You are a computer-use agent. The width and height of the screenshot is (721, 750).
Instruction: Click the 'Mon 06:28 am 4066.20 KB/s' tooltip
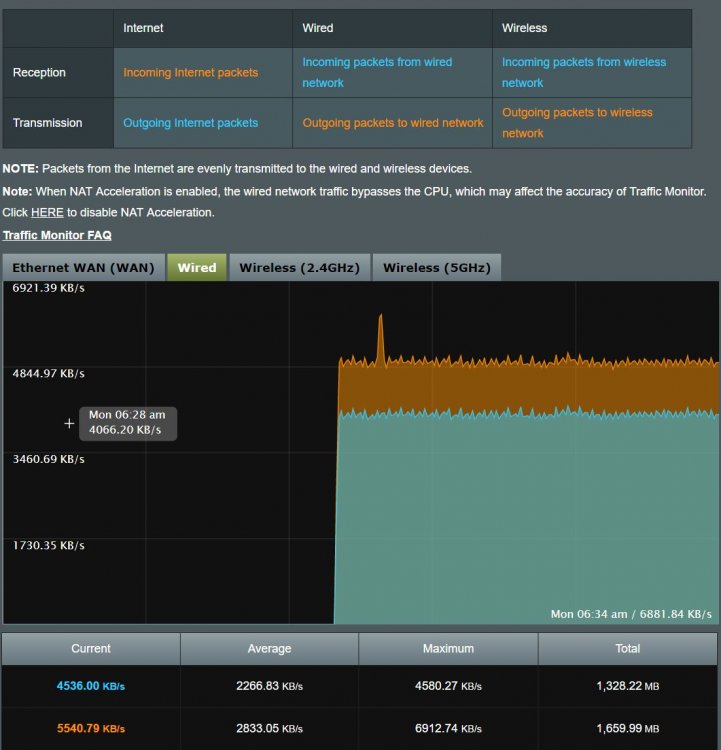tap(128, 423)
